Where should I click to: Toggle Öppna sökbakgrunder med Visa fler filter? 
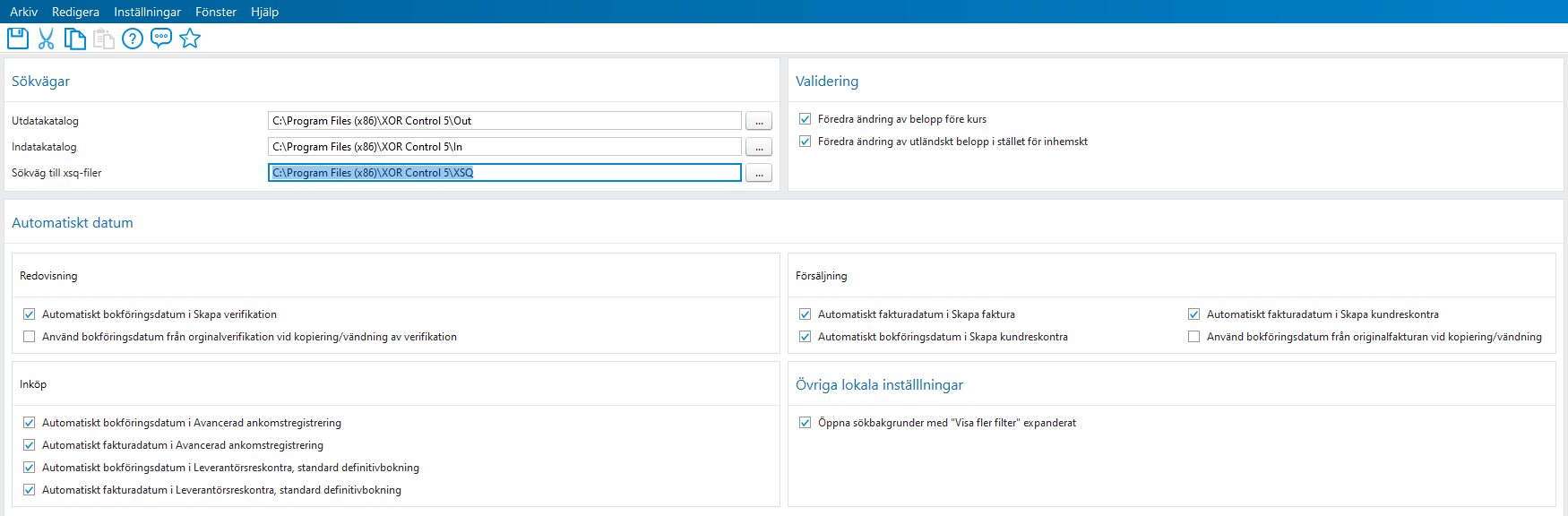pyautogui.click(x=806, y=423)
